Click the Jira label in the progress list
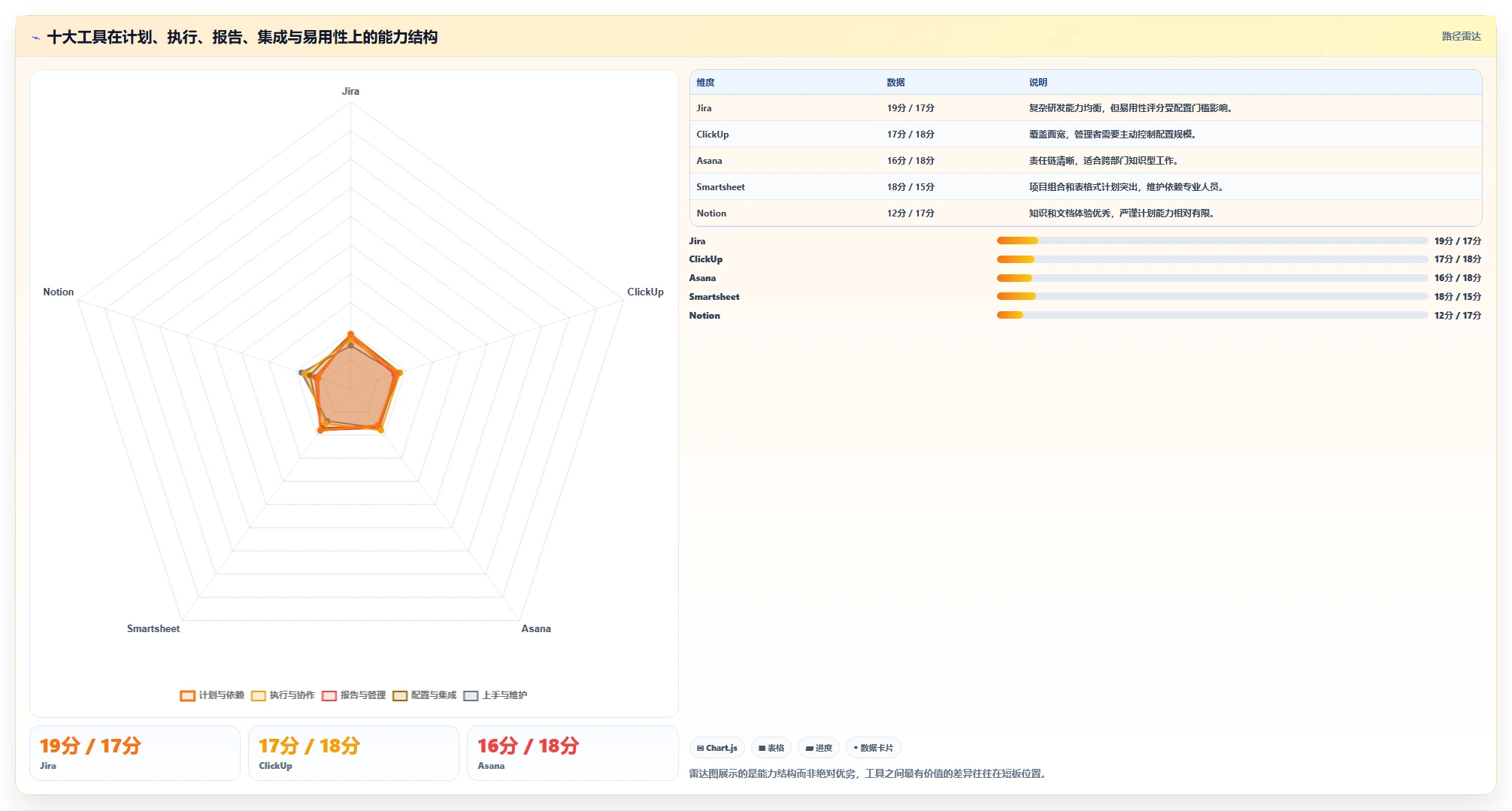The image size is (1512, 811). point(697,241)
